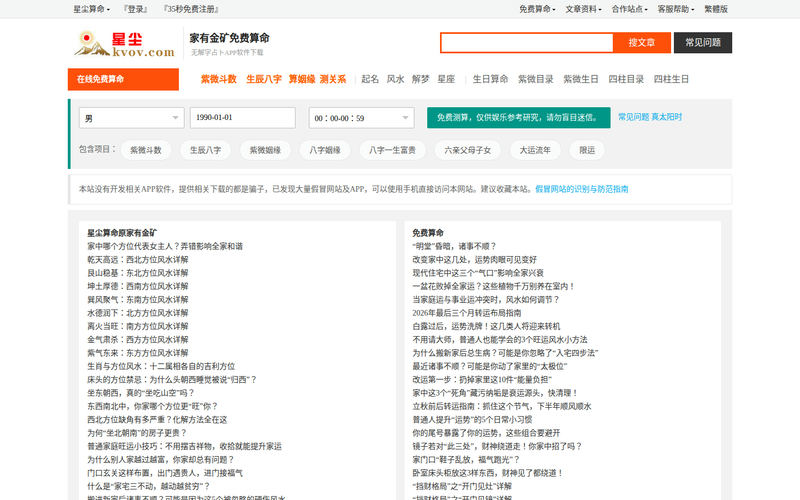Select the 八字姻缘 project pill
The height and width of the screenshot is (500, 800).
pyautogui.click(x=325, y=150)
